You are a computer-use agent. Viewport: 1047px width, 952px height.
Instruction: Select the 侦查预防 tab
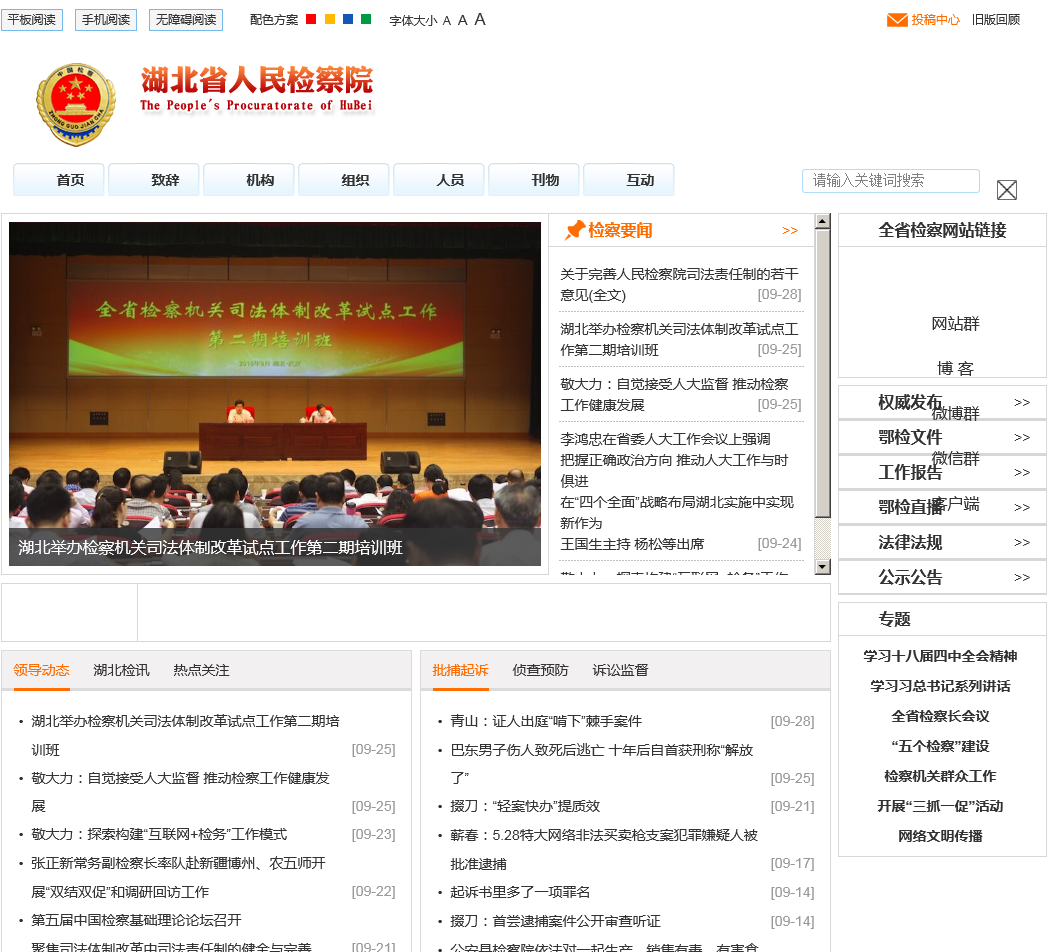540,670
